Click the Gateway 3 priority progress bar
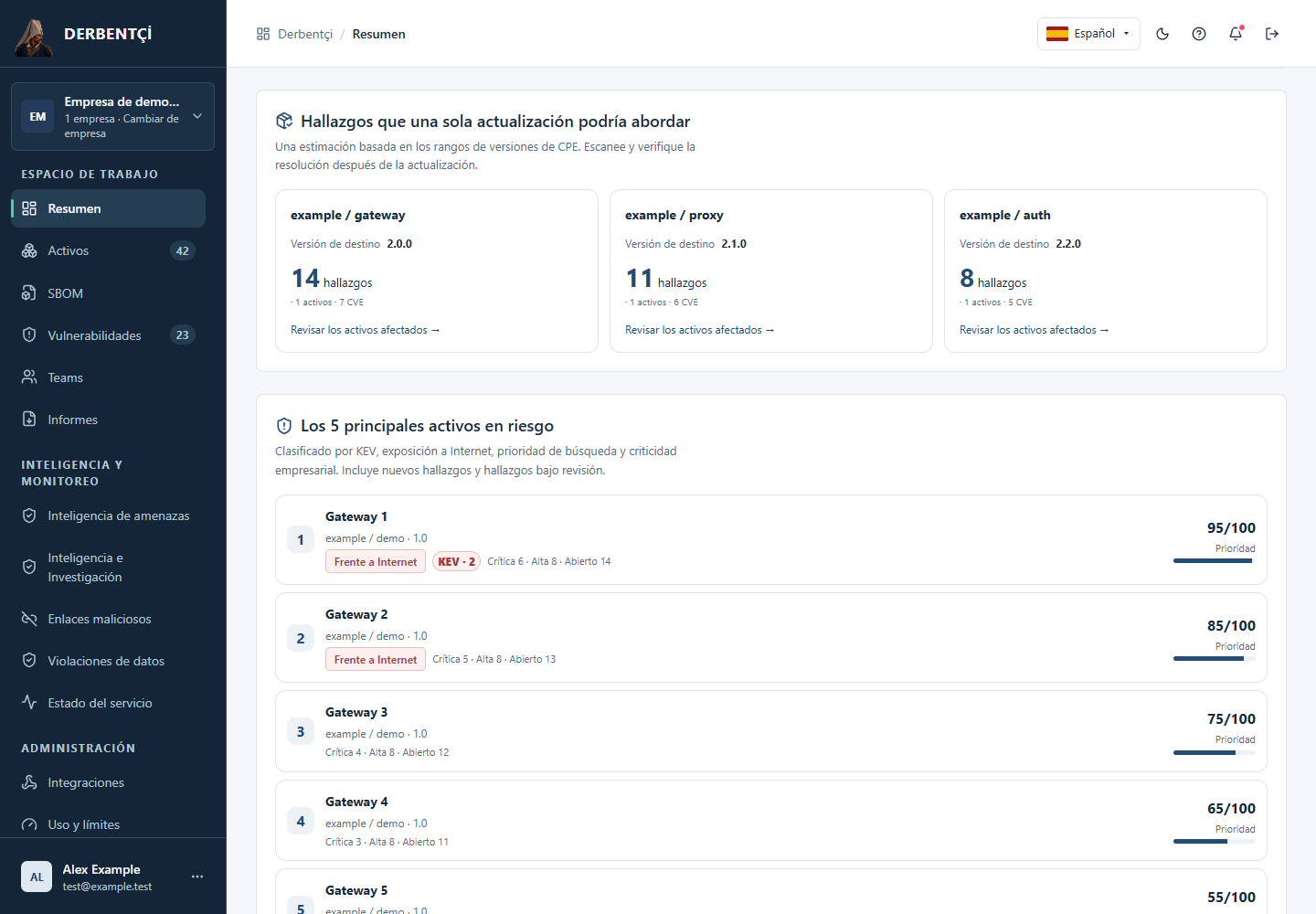Image resolution: width=1316 pixels, height=914 pixels. click(1215, 753)
